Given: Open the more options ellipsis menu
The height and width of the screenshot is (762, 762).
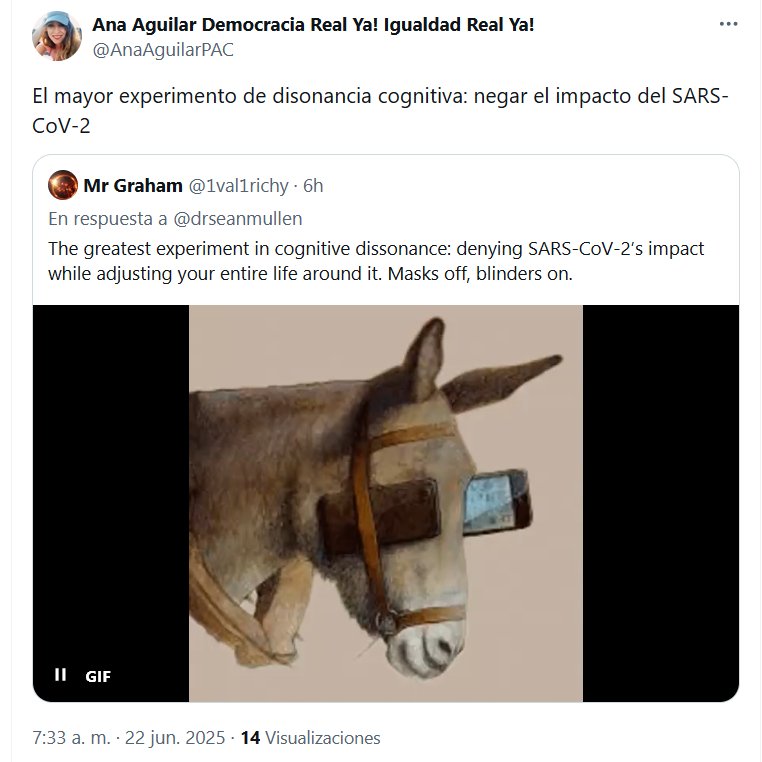Looking at the screenshot, I should point(728,24).
